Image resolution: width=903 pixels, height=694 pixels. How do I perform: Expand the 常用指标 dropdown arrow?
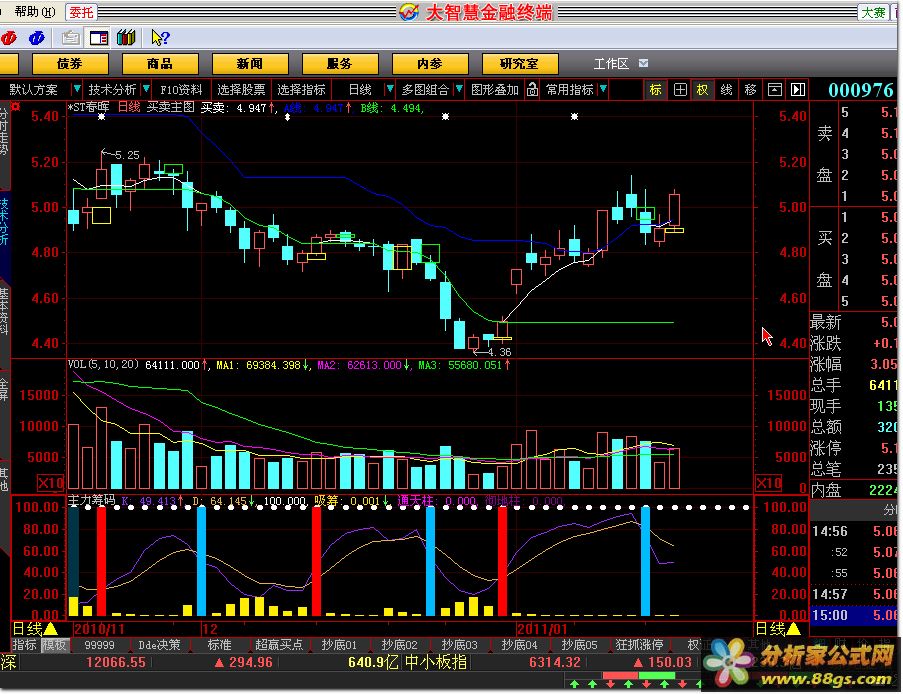(x=603, y=90)
